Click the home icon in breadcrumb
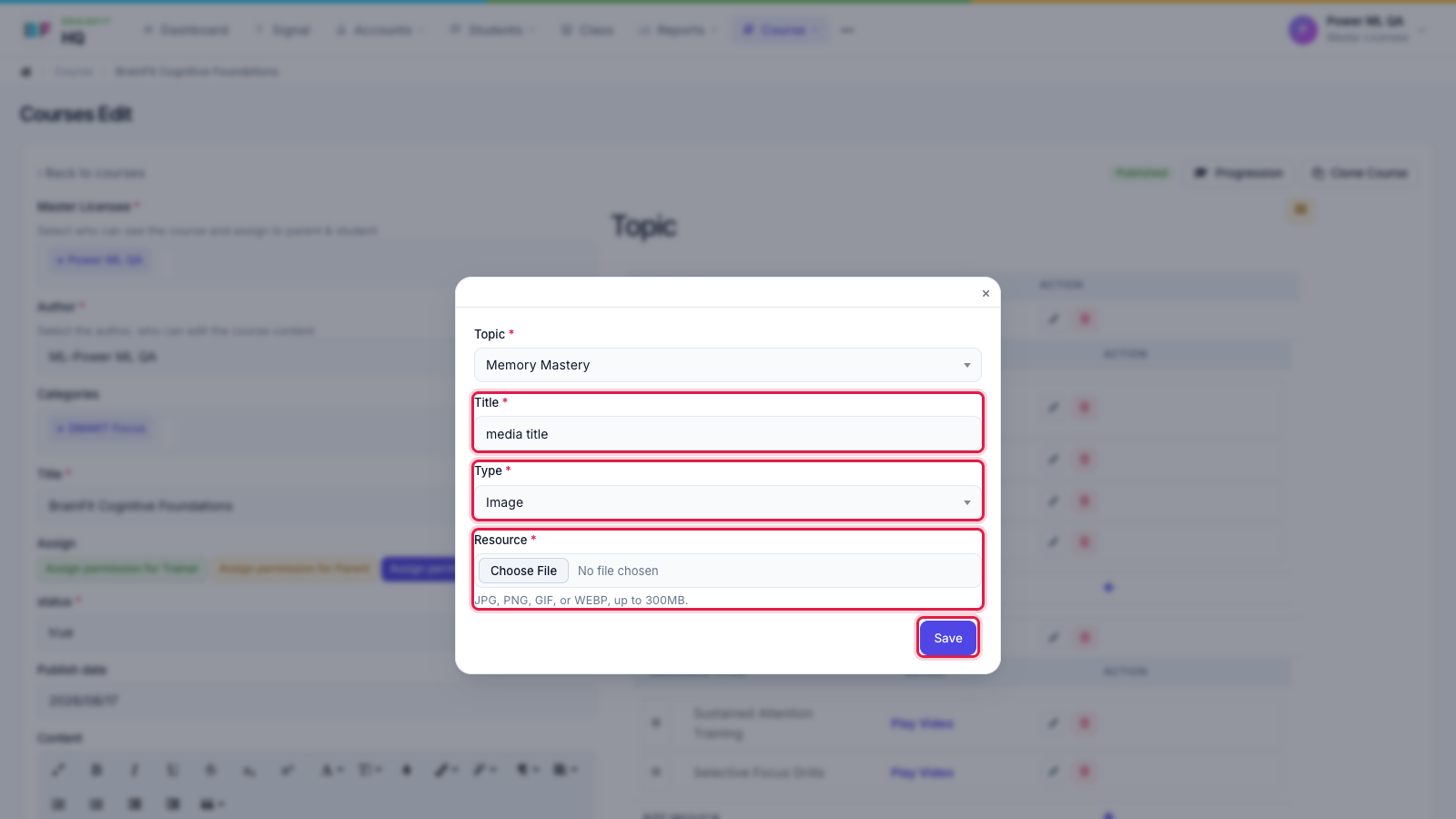 (26, 72)
